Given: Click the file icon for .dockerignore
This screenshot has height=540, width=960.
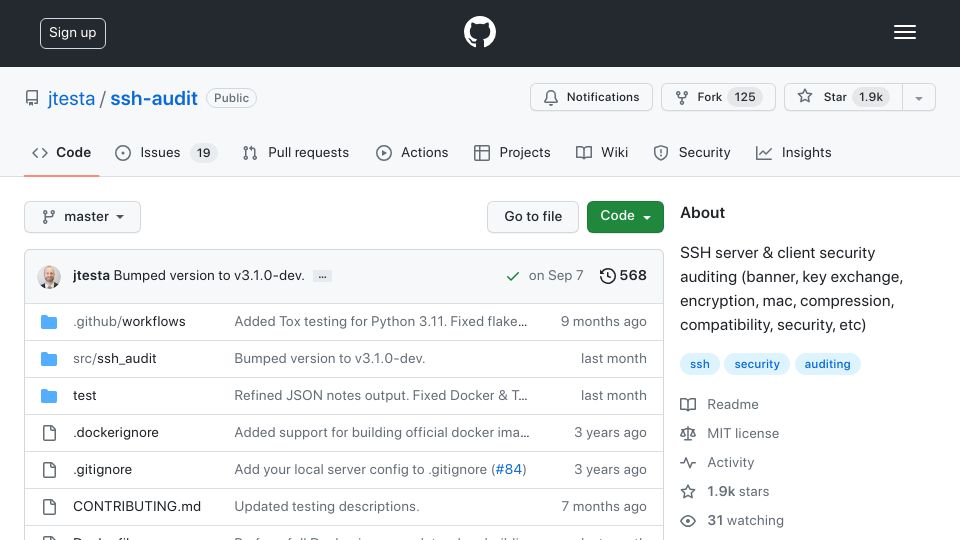Looking at the screenshot, I should pyautogui.click(x=49, y=433).
